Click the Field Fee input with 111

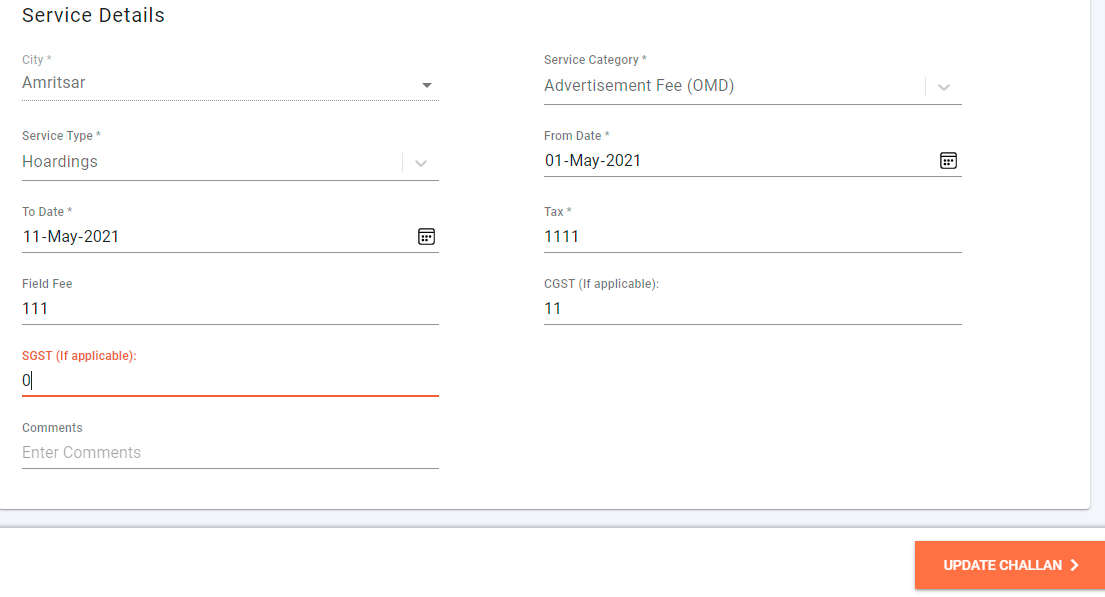(229, 309)
